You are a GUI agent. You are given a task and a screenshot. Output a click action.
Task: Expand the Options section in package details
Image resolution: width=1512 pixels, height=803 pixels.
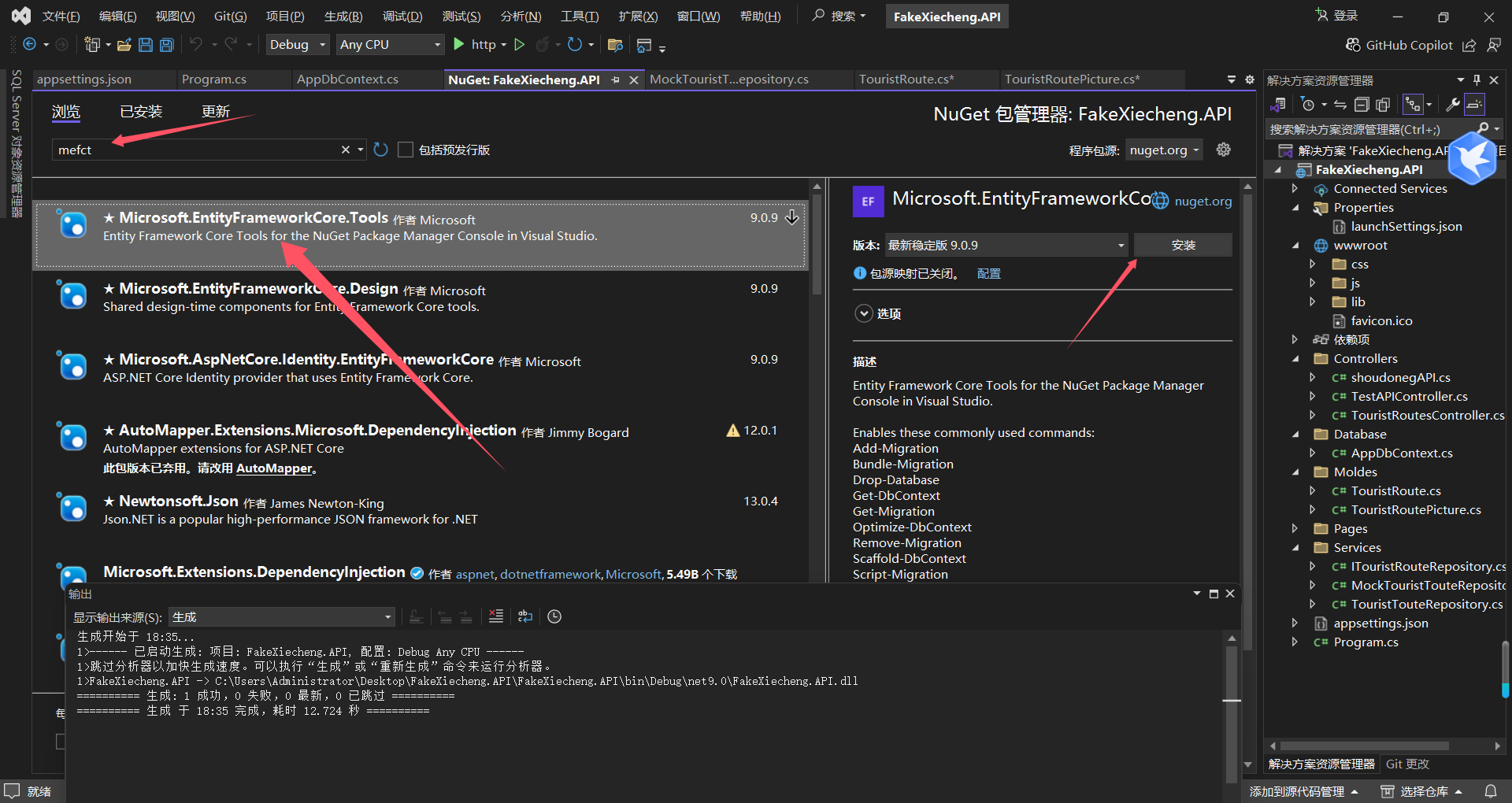pos(864,313)
